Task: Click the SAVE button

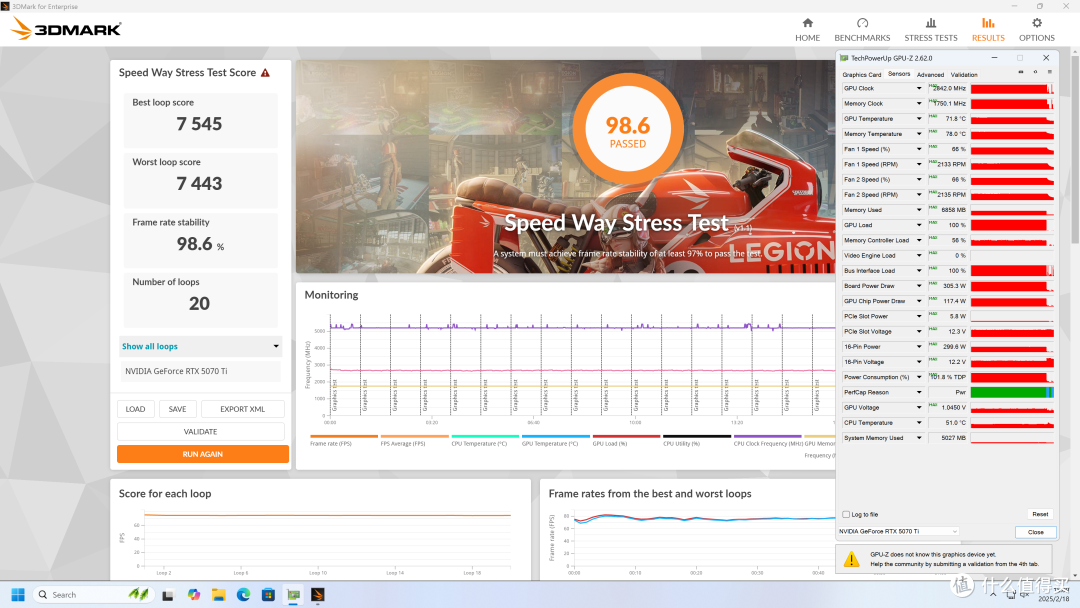Action: point(177,409)
